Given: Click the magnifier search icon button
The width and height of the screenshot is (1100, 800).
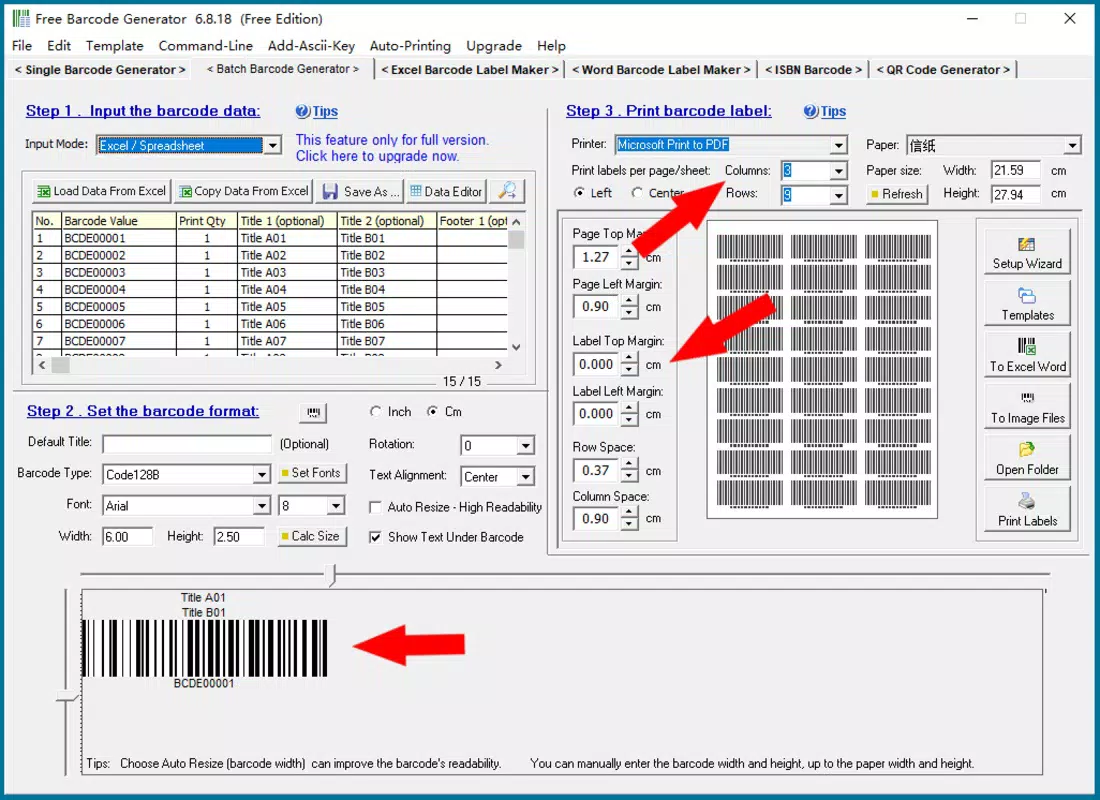Looking at the screenshot, I should pos(507,191).
